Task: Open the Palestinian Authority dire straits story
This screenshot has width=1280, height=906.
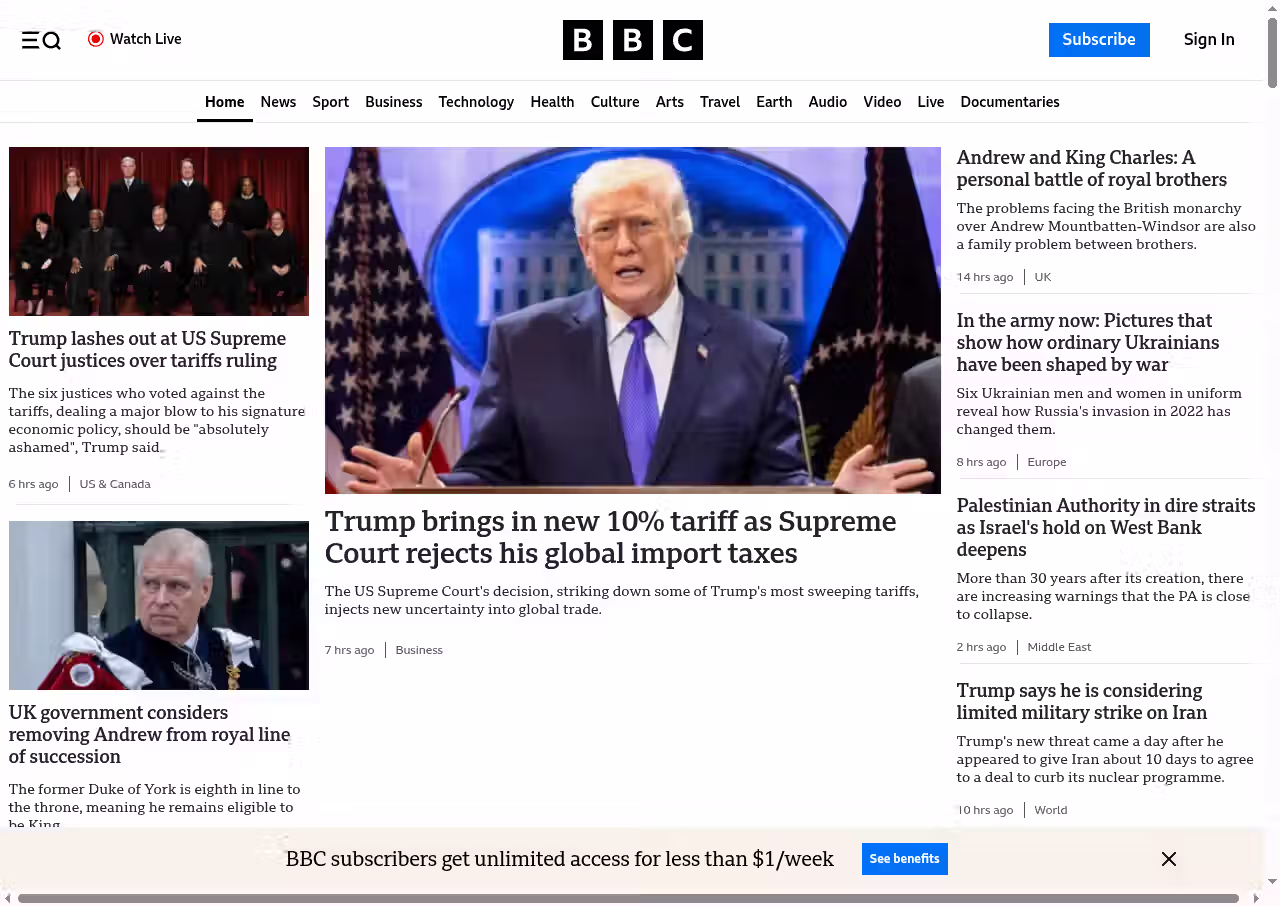Action: pyautogui.click(x=1105, y=527)
